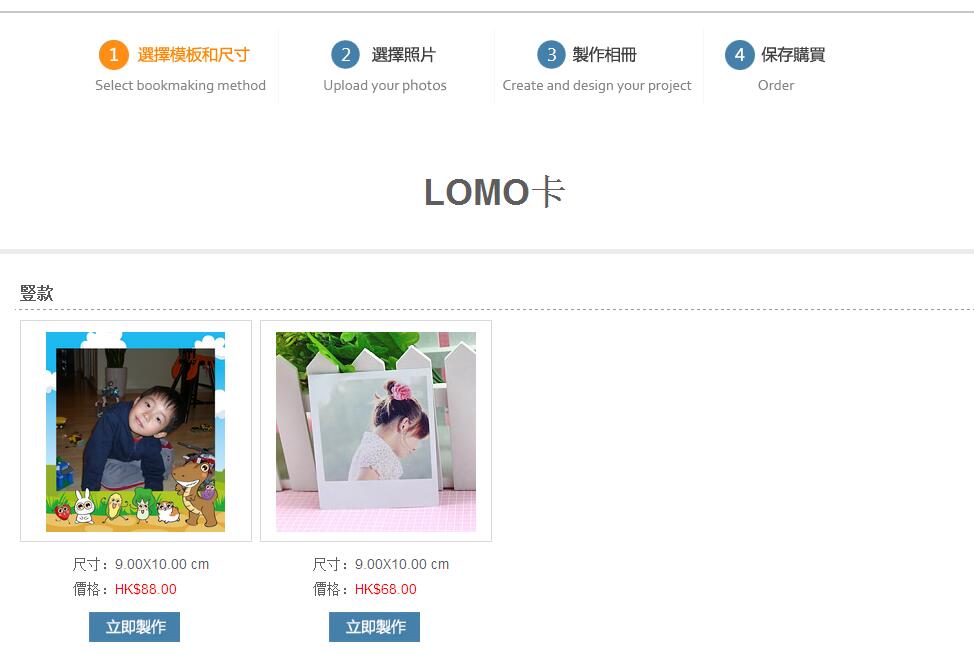Click 立即製作 button under HK$68.00 card

(375, 627)
